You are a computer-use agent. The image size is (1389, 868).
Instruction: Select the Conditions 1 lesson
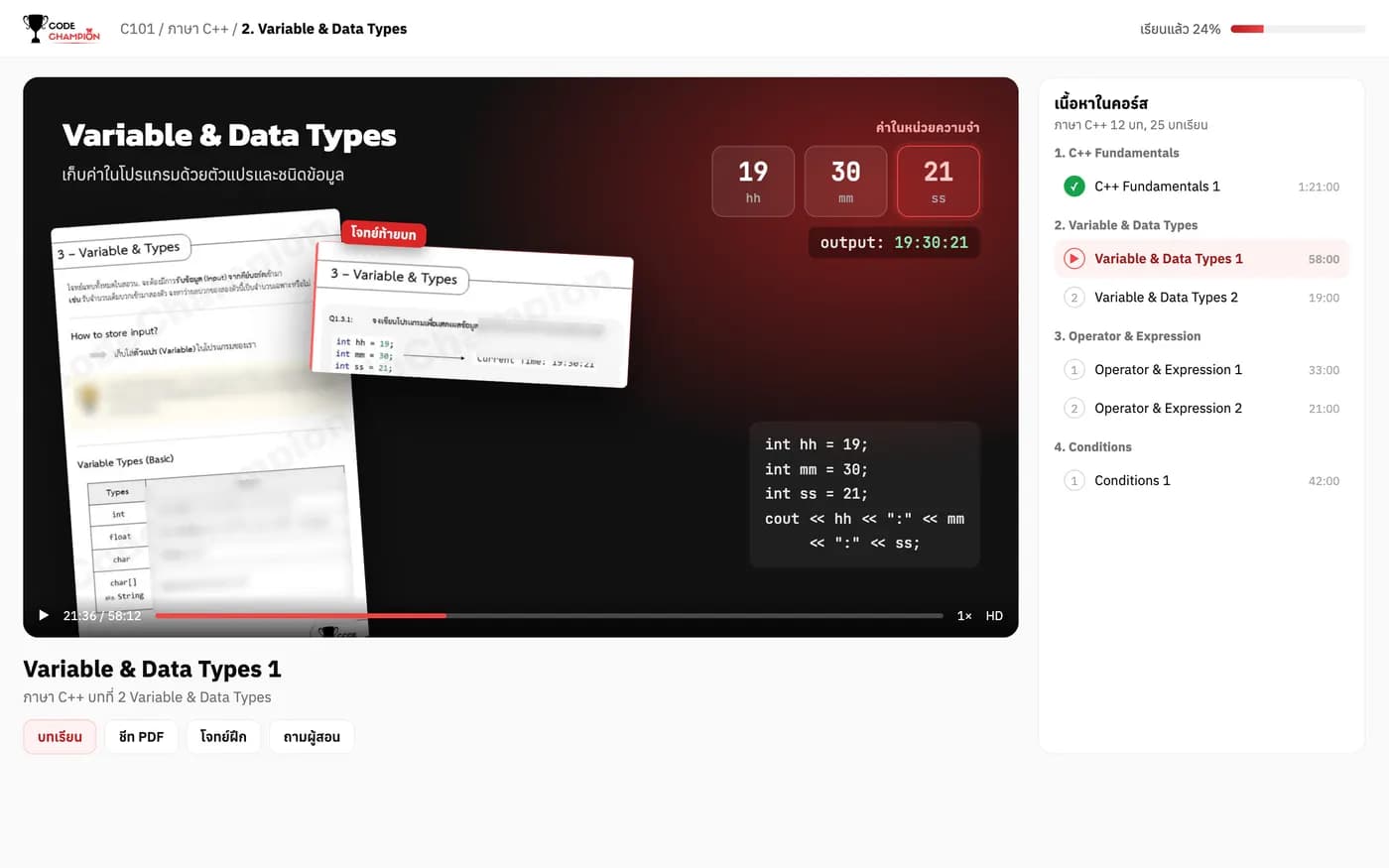pos(1201,481)
